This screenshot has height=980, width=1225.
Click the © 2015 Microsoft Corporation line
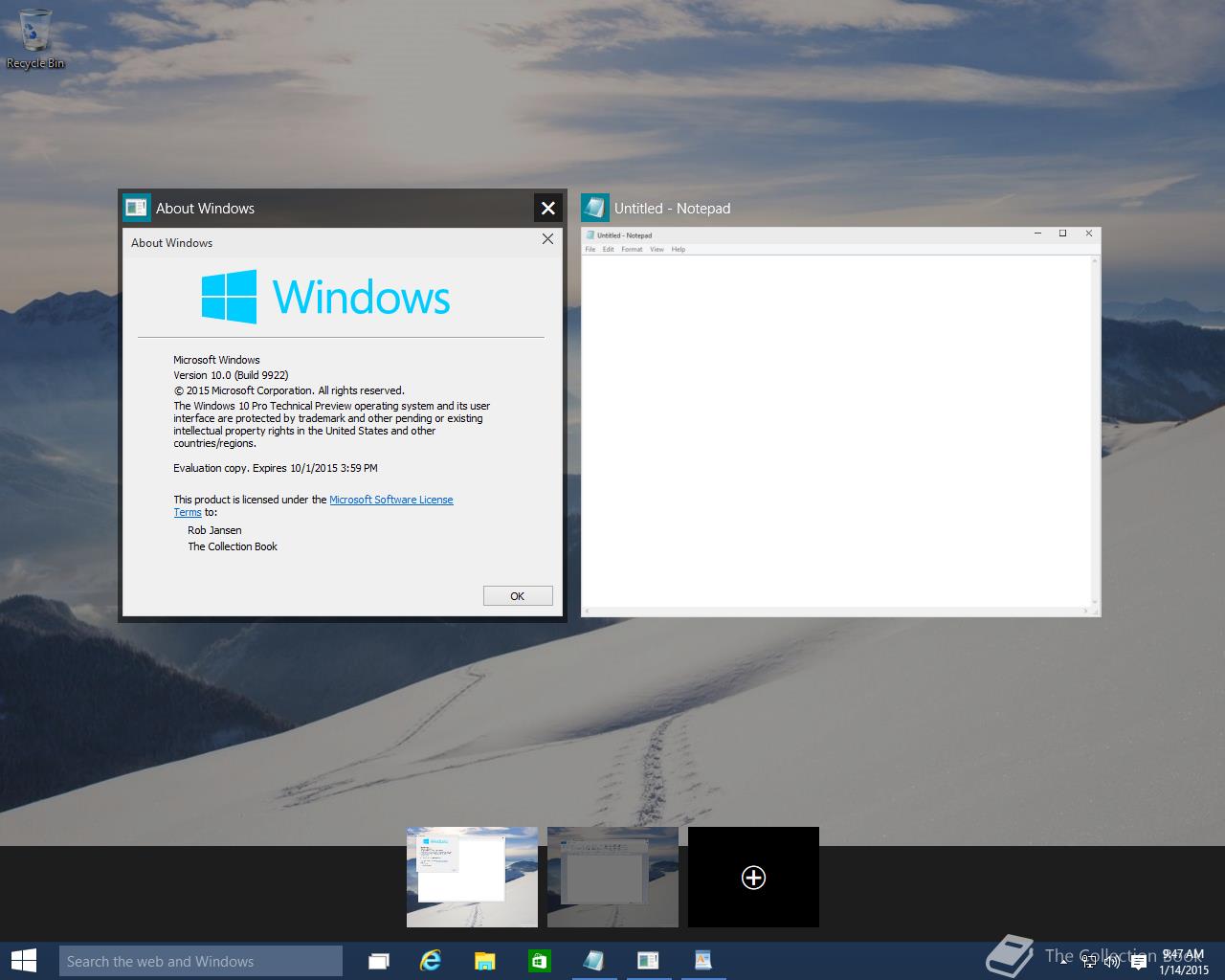289,390
